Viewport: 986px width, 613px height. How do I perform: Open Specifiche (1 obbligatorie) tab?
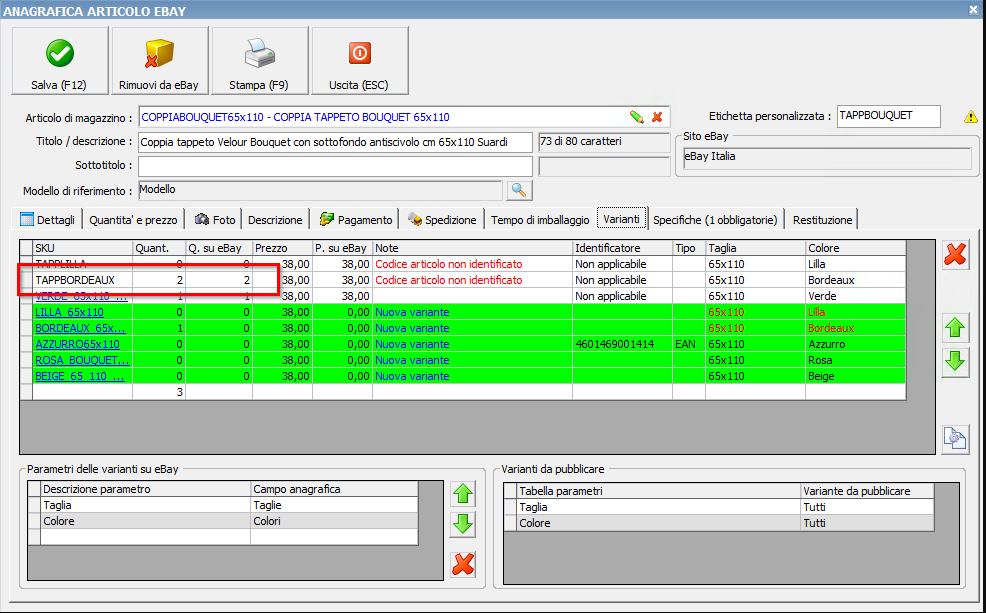click(716, 220)
